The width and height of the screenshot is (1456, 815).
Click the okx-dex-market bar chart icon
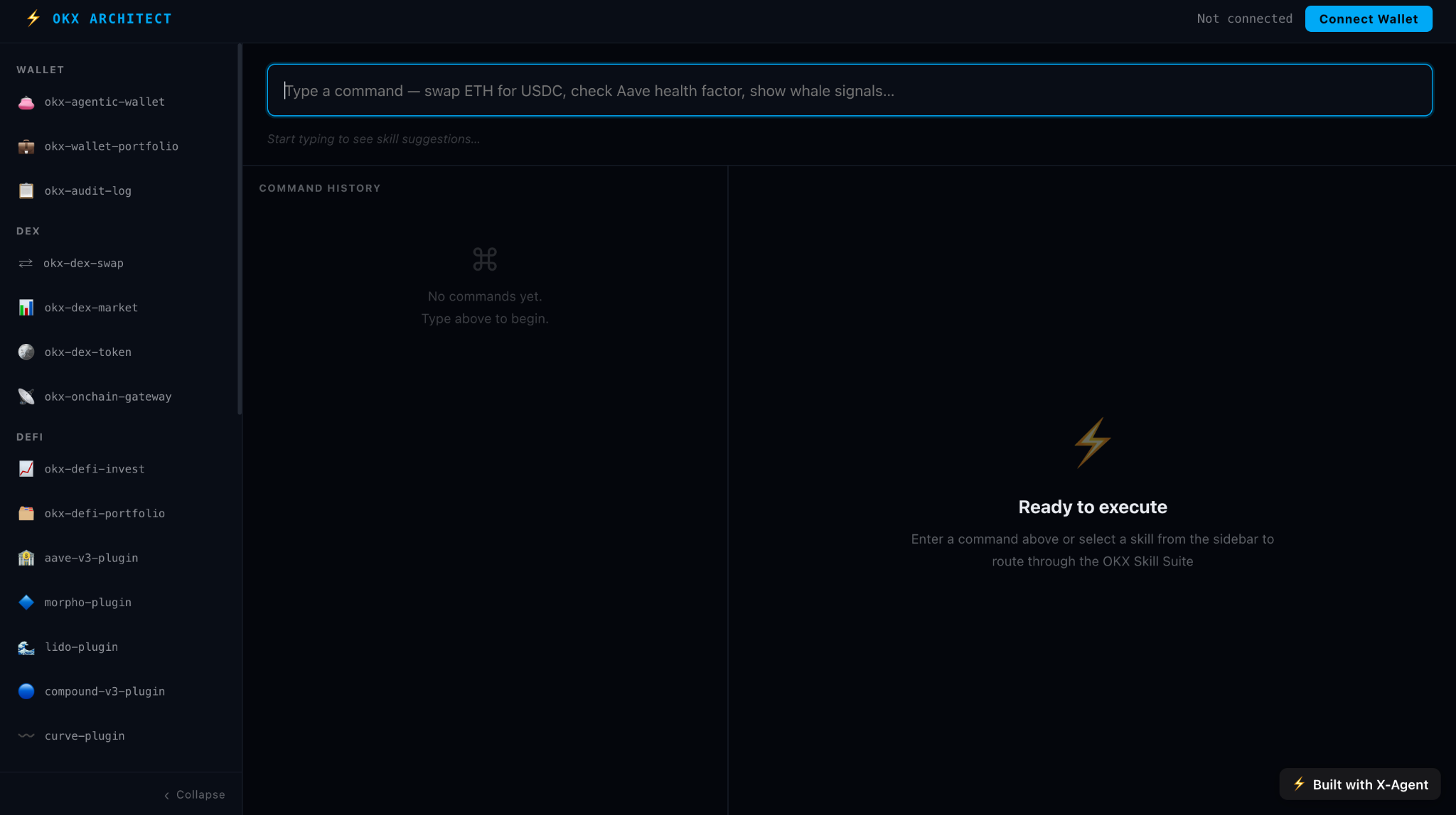point(26,308)
